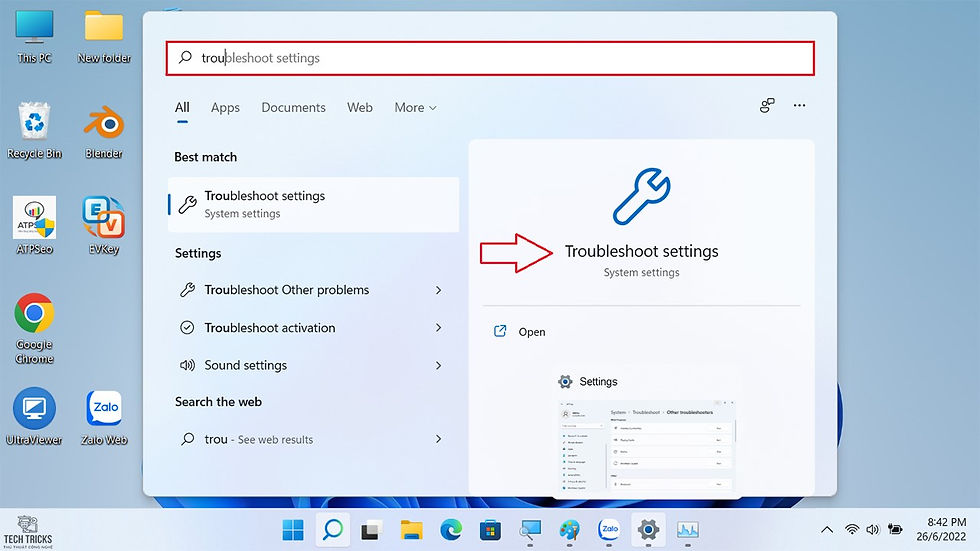Expand the Sound settings chevron

click(x=439, y=365)
